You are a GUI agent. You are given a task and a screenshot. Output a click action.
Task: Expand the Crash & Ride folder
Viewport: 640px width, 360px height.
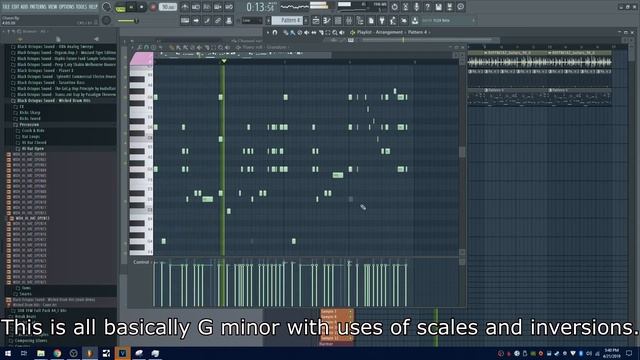[x=33, y=131]
